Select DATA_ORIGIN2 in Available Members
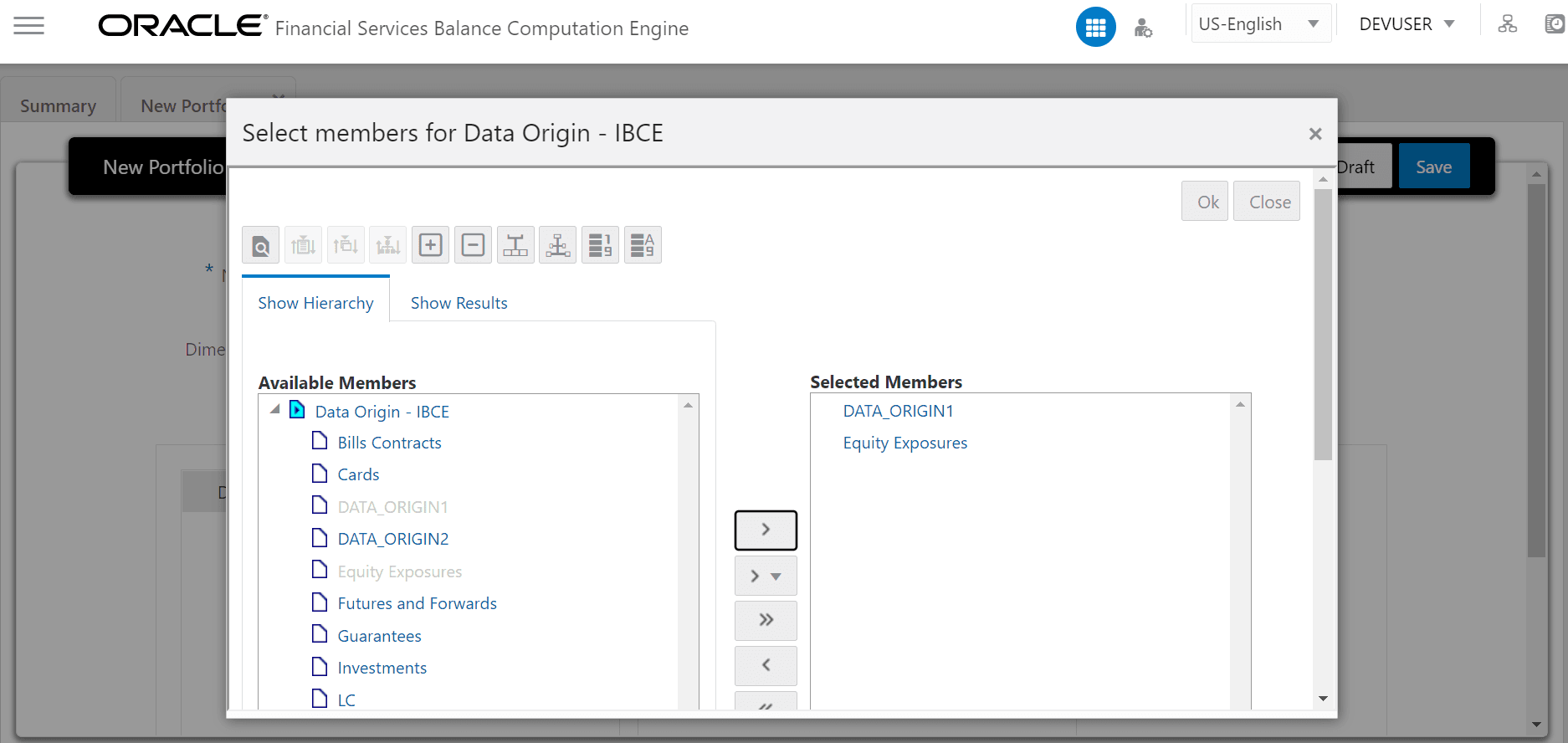The image size is (1568, 743). point(393,539)
